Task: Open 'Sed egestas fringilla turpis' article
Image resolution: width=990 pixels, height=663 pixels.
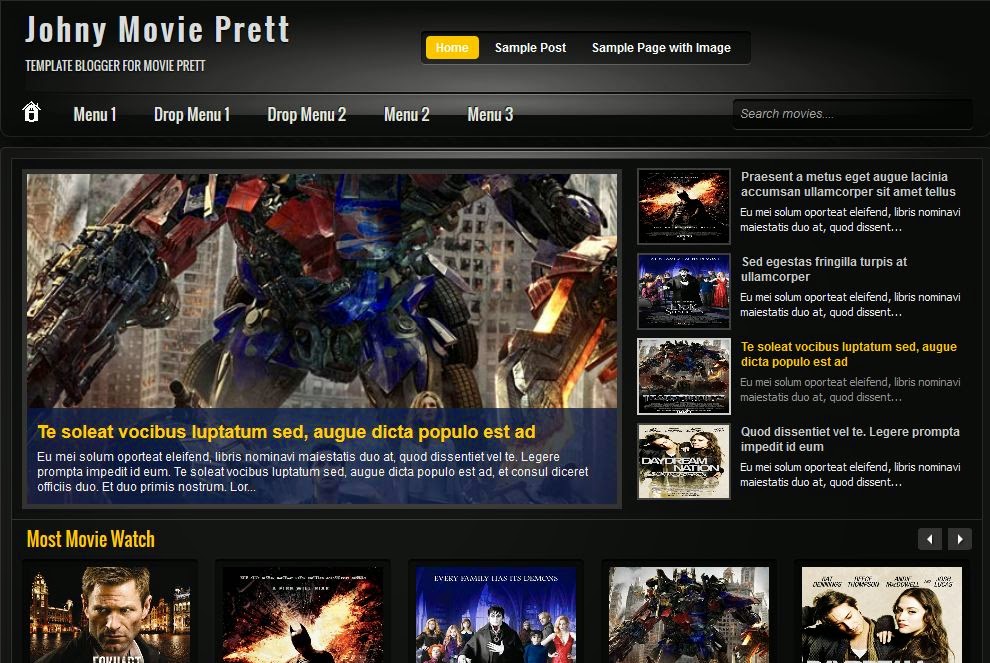Action: pyautogui.click(x=824, y=269)
